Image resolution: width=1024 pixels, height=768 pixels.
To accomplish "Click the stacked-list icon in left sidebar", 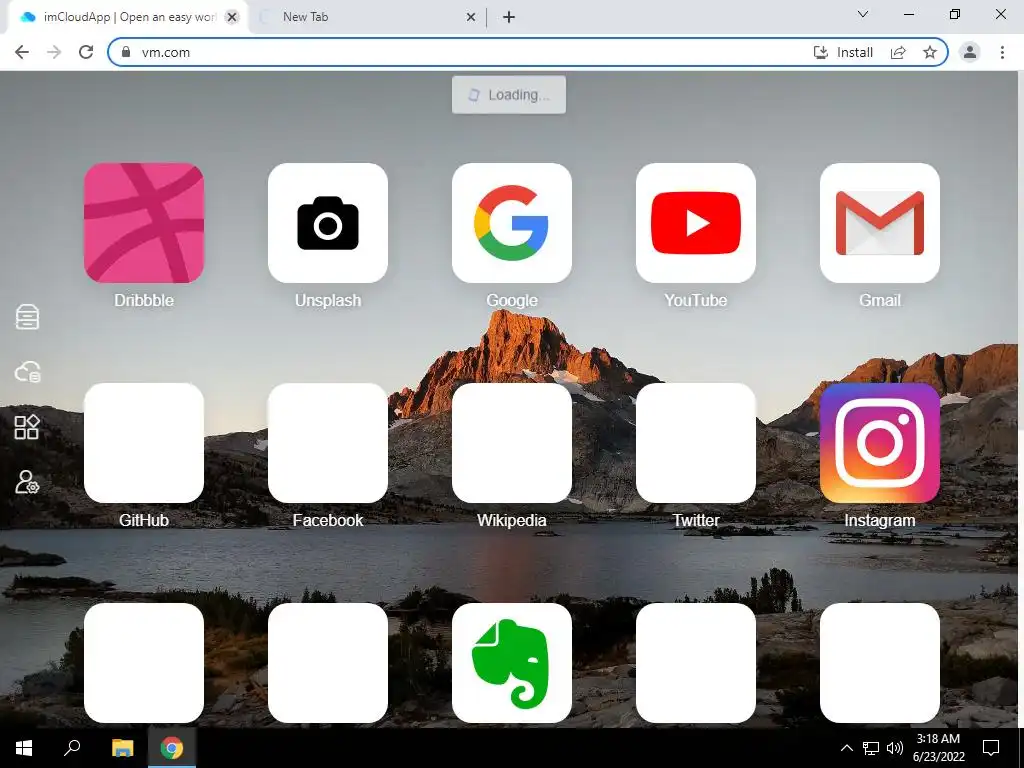I will coord(27,317).
